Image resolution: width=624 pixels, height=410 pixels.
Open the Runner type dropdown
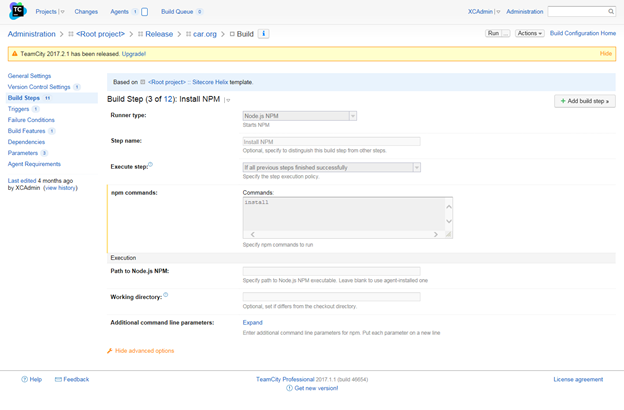(299, 116)
